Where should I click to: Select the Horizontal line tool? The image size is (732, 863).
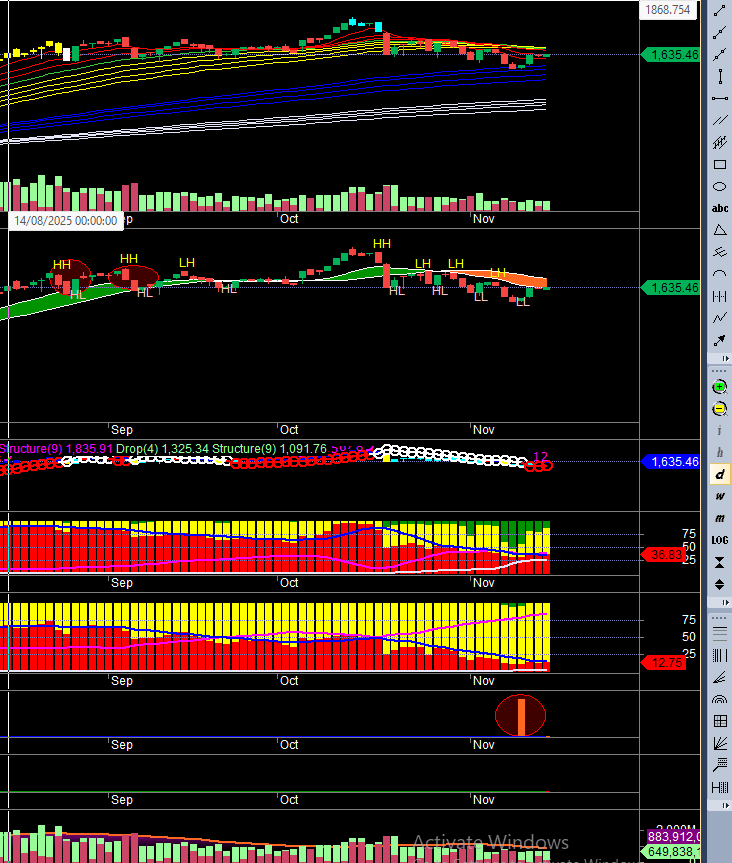(x=719, y=99)
